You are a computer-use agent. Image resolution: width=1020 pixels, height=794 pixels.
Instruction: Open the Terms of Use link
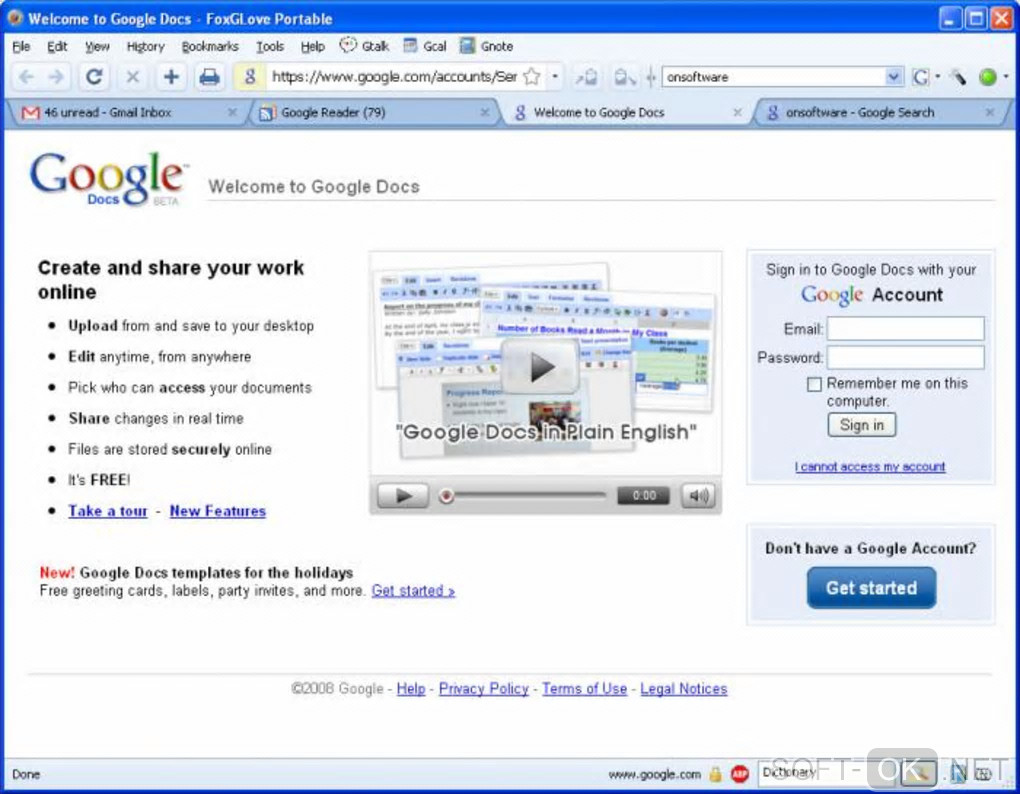[x=585, y=689]
